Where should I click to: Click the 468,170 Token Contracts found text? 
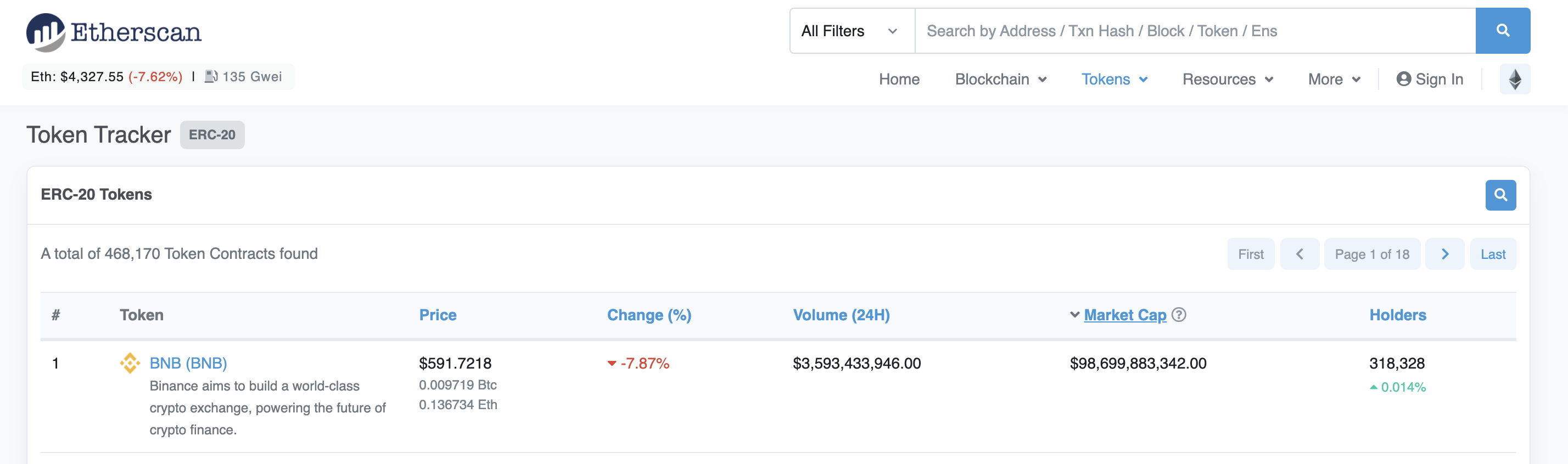[x=179, y=253]
